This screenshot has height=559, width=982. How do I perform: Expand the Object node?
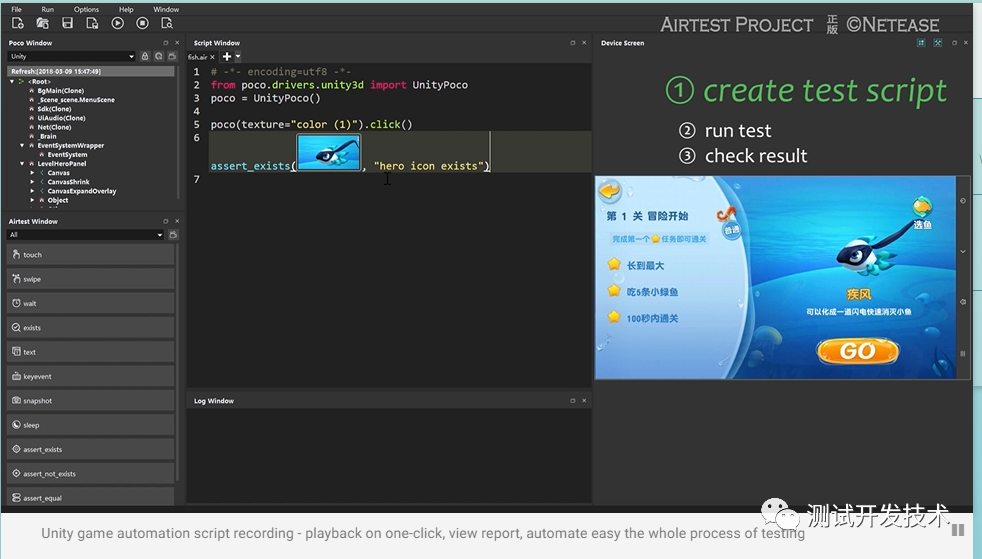[x=33, y=200]
